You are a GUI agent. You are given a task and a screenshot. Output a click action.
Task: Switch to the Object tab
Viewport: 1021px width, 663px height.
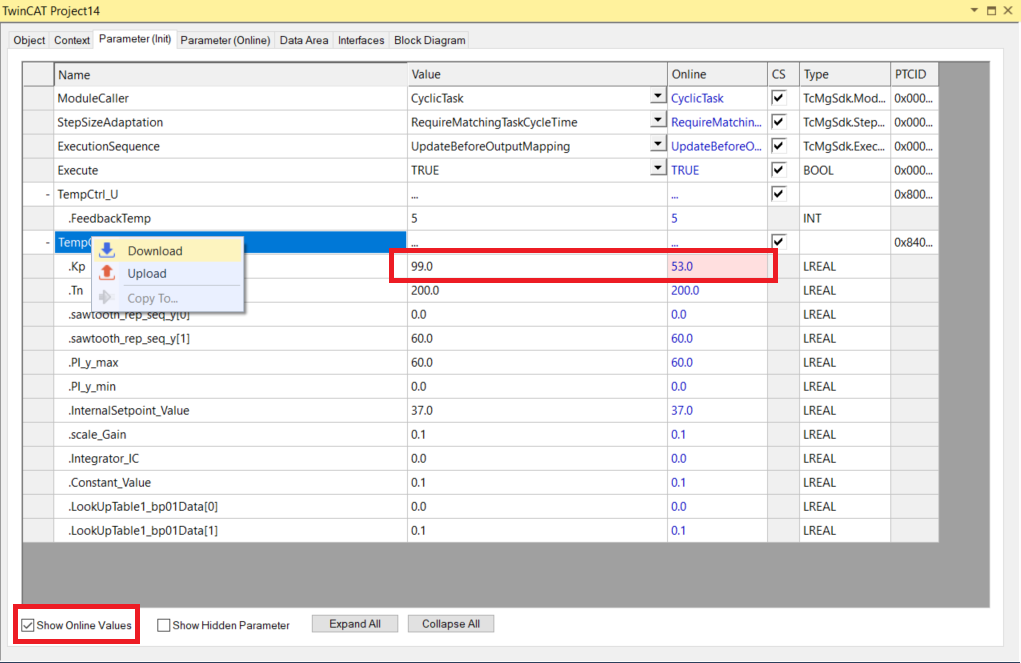coord(29,40)
